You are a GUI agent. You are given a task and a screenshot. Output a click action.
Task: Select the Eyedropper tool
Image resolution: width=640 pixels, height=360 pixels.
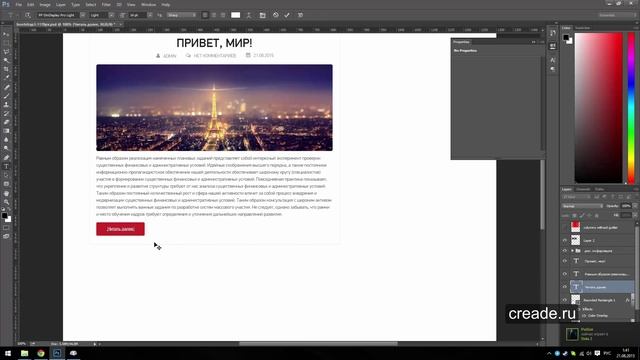pos(6,78)
